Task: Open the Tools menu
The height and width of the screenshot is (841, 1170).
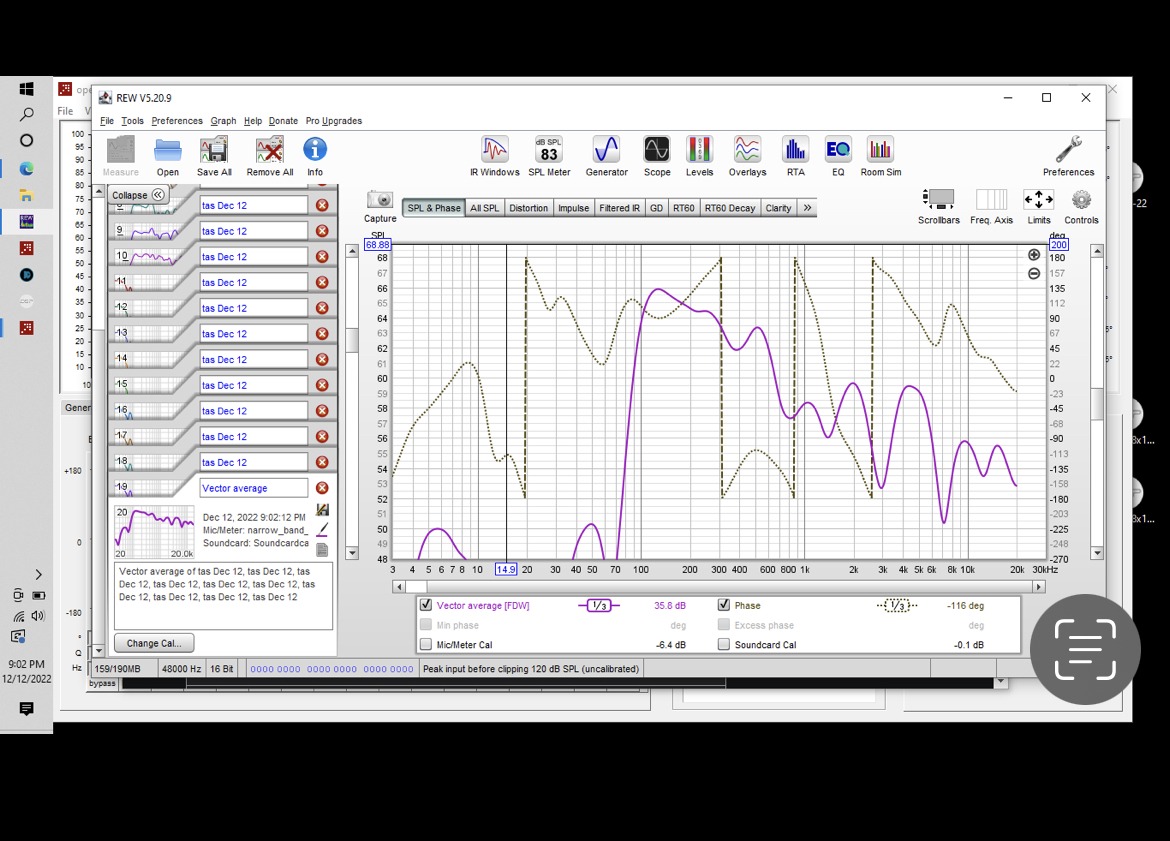Action: pos(132,121)
